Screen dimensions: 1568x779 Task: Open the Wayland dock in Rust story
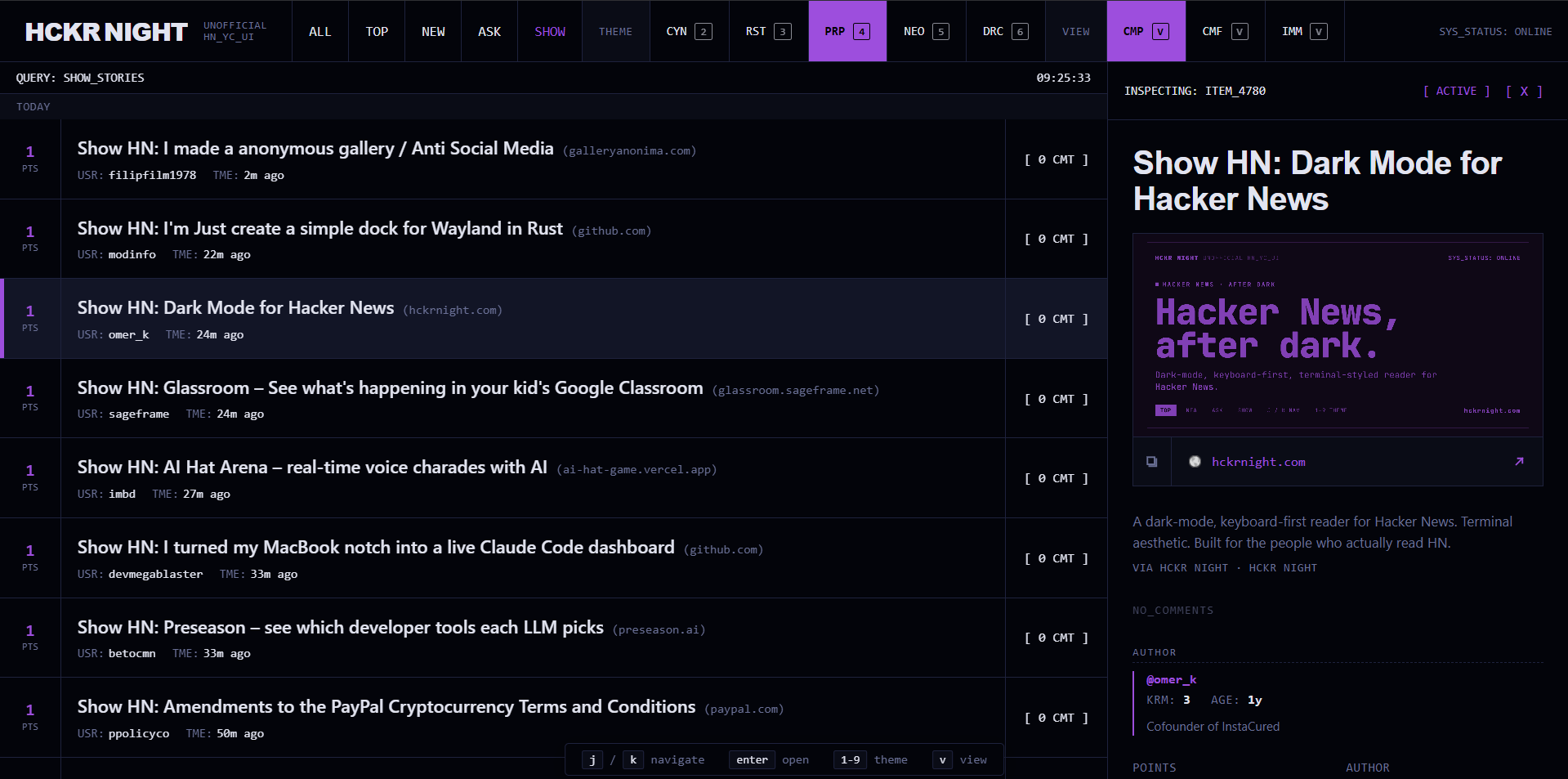pyautogui.click(x=320, y=229)
